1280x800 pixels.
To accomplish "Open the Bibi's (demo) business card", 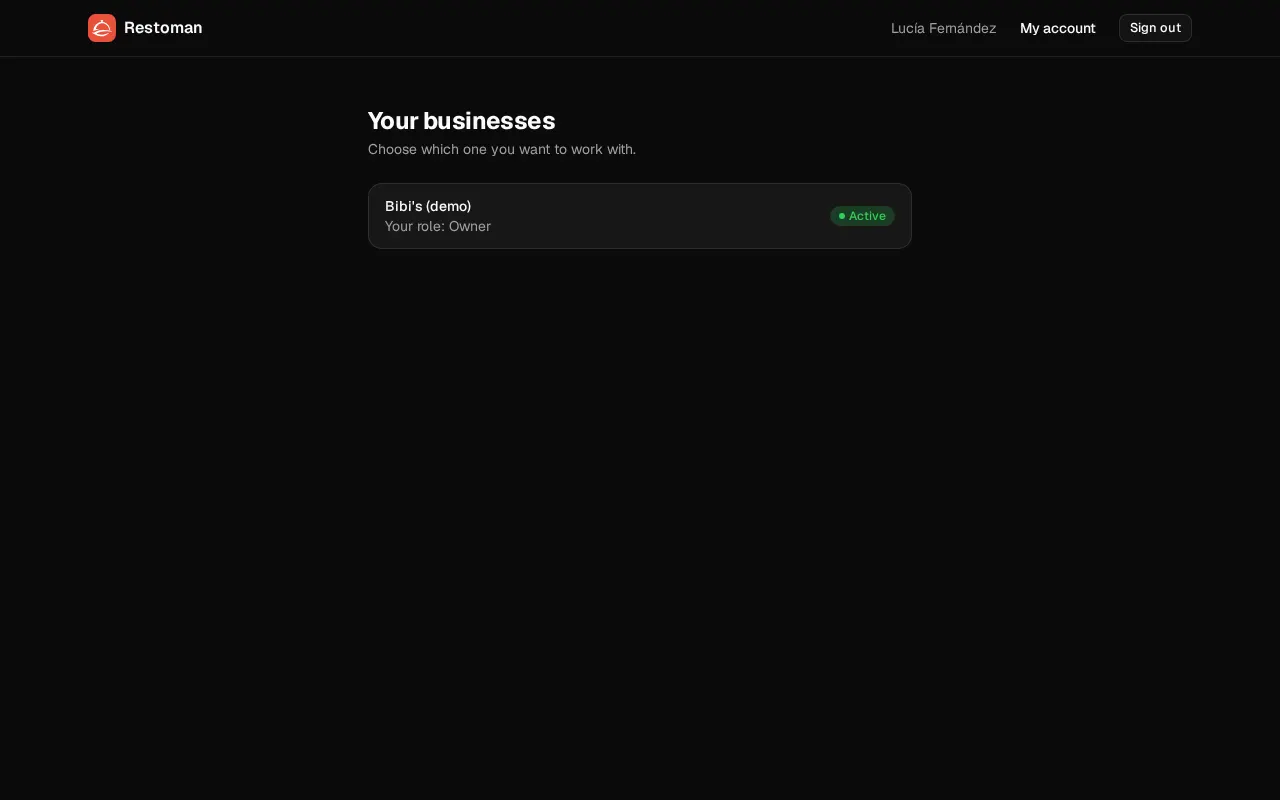I will (640, 216).
